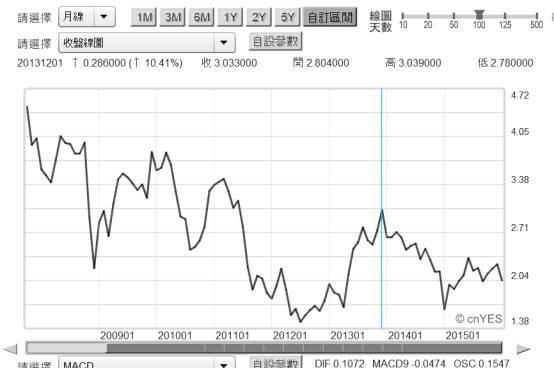Viewport: 554px width, 368px height.
Task: Click the DIF 0.1072 readout
Action: pos(339,364)
